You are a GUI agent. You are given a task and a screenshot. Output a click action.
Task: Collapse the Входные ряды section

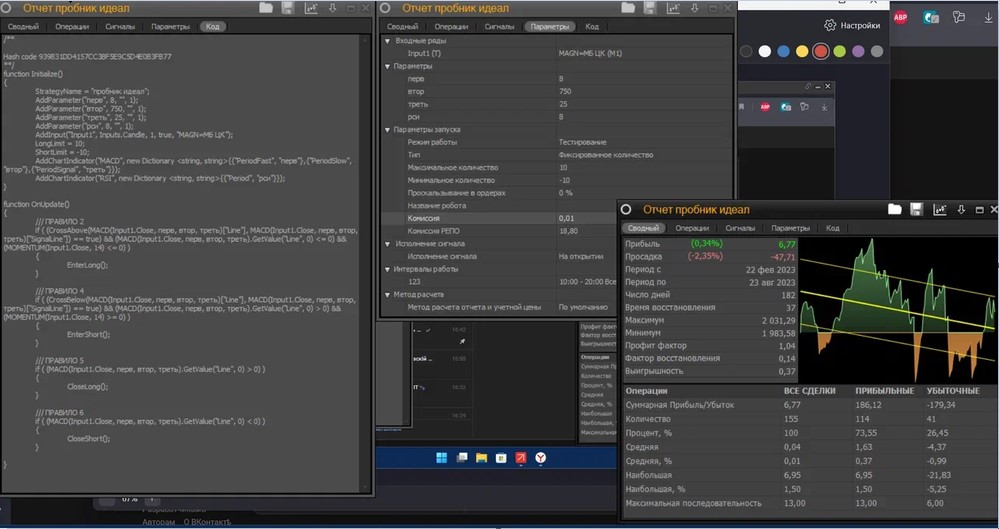point(389,41)
